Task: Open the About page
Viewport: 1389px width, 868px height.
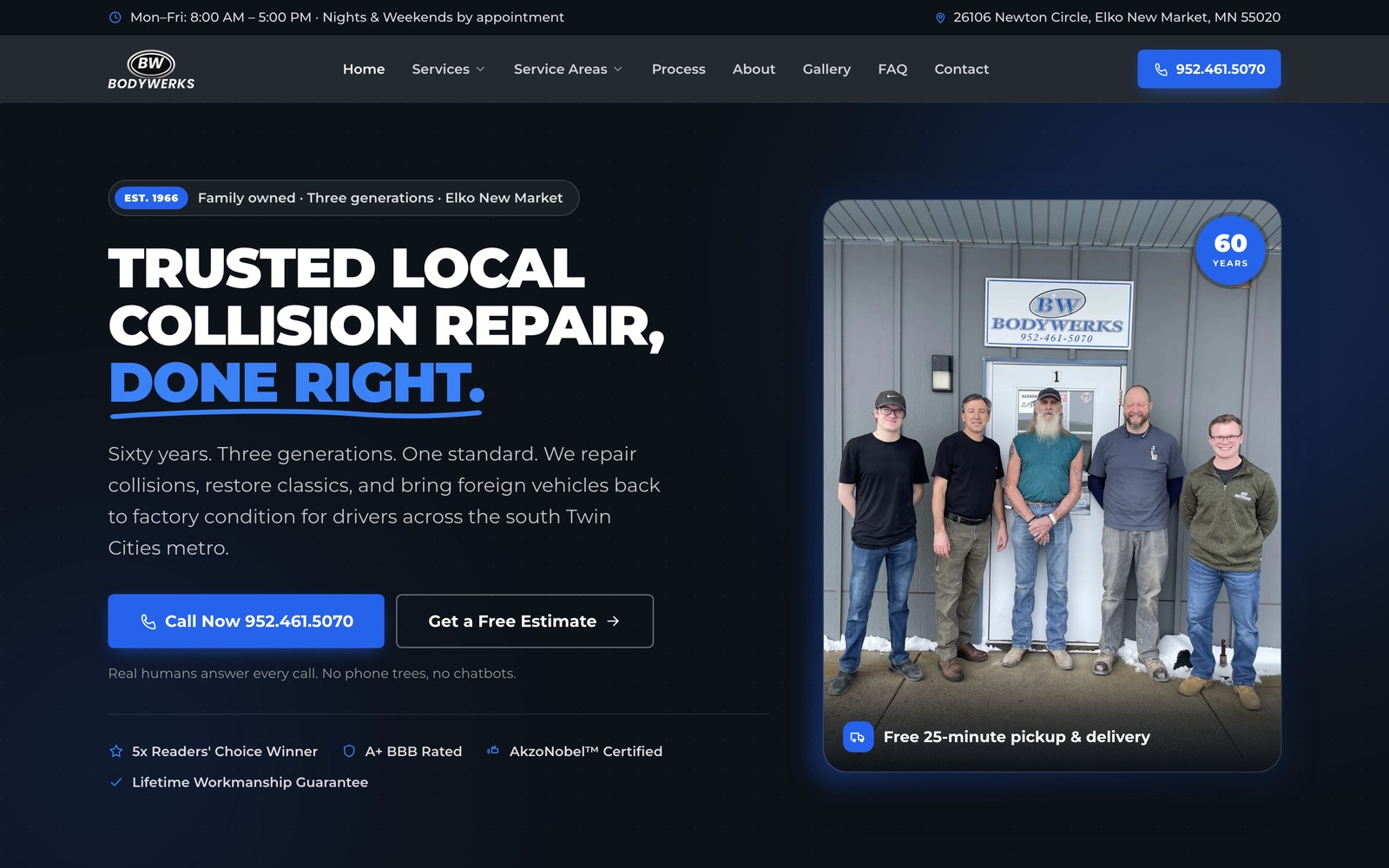Action: (x=754, y=69)
